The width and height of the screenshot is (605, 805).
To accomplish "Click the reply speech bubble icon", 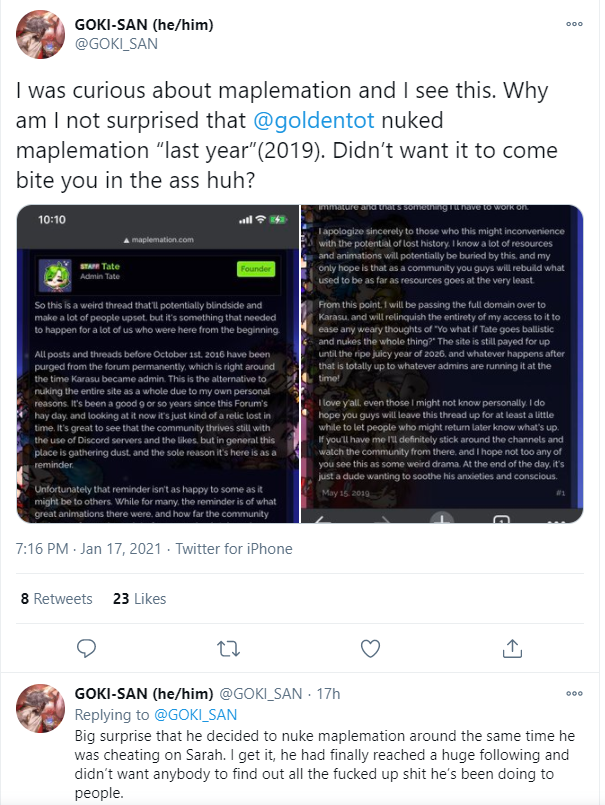I will coord(86,648).
